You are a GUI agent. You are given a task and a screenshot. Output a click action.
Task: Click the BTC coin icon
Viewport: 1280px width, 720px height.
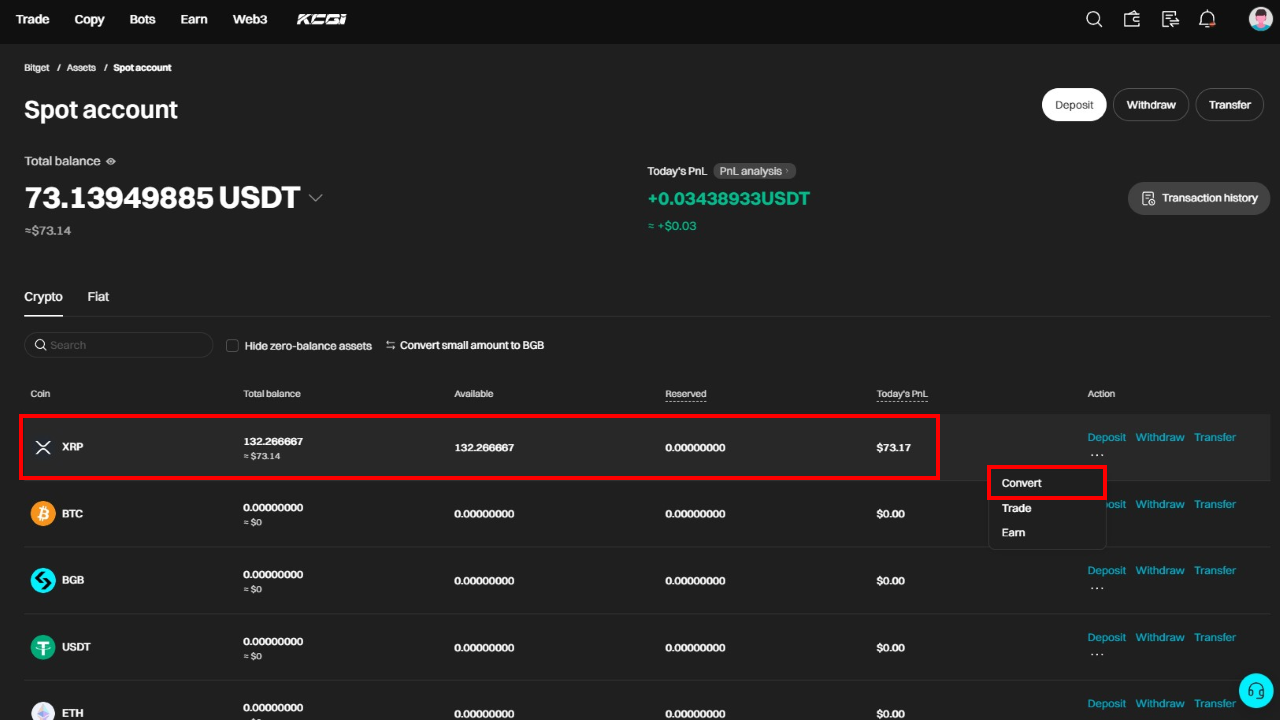(43, 514)
